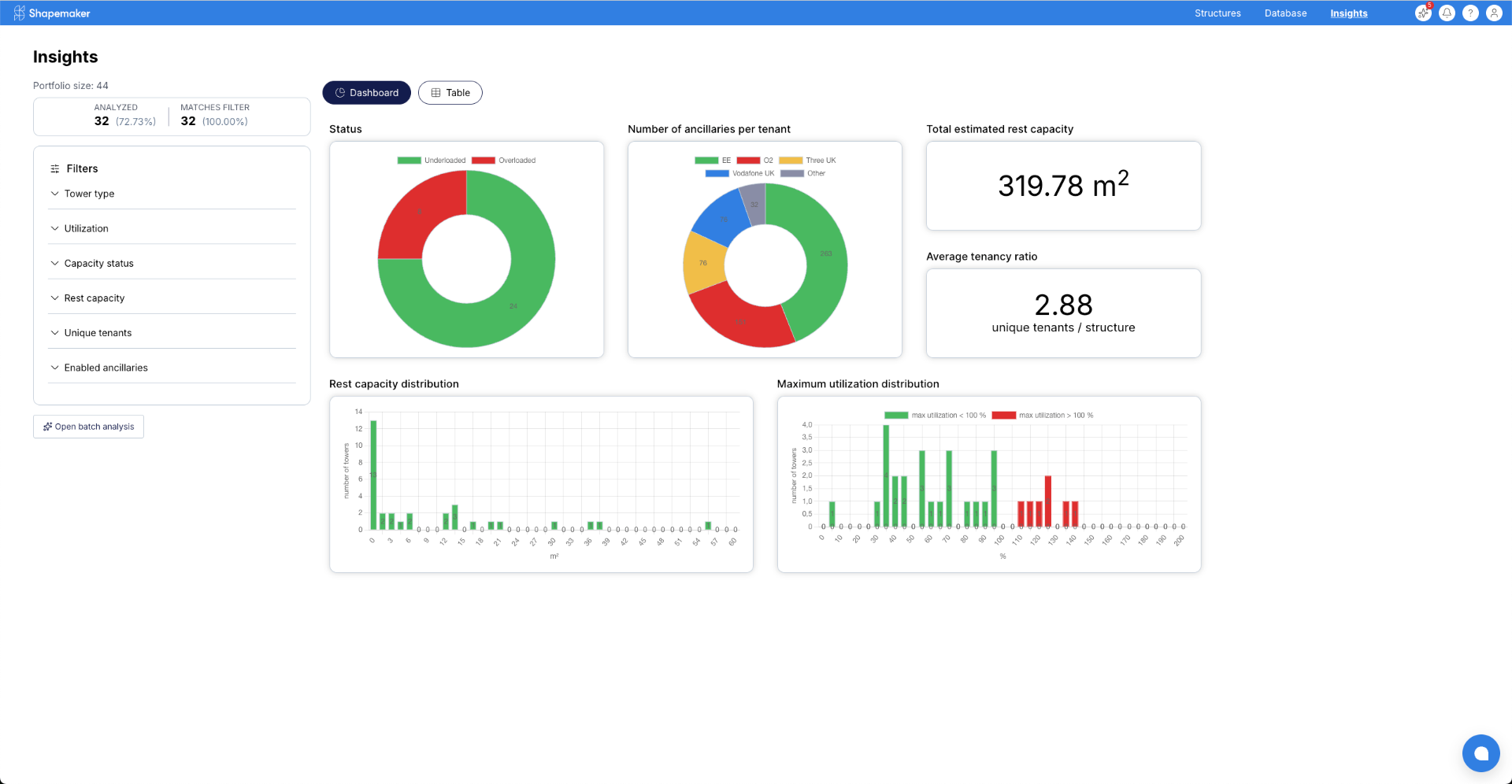This screenshot has width=1512, height=784.
Task: Expand the Unique tenants filter
Action: tap(172, 333)
